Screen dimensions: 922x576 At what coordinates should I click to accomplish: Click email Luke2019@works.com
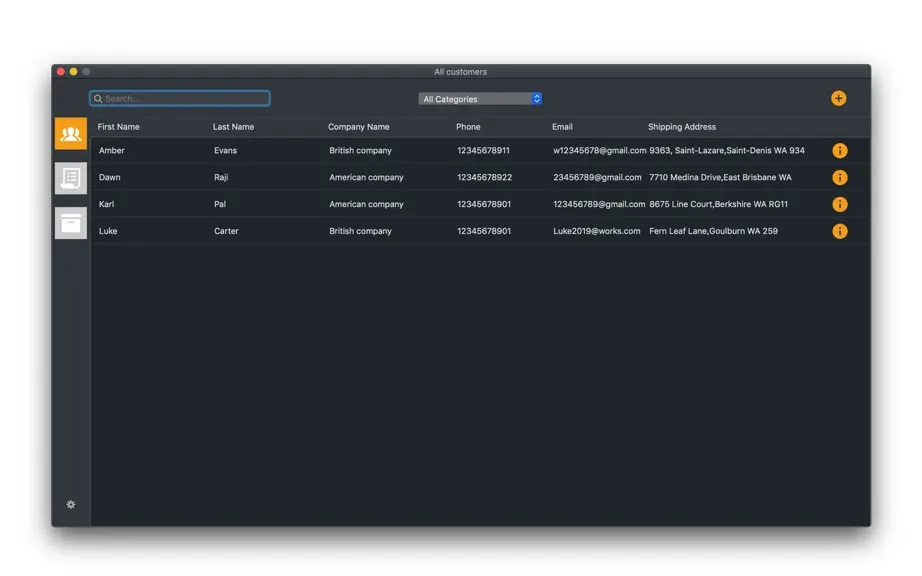coord(597,231)
